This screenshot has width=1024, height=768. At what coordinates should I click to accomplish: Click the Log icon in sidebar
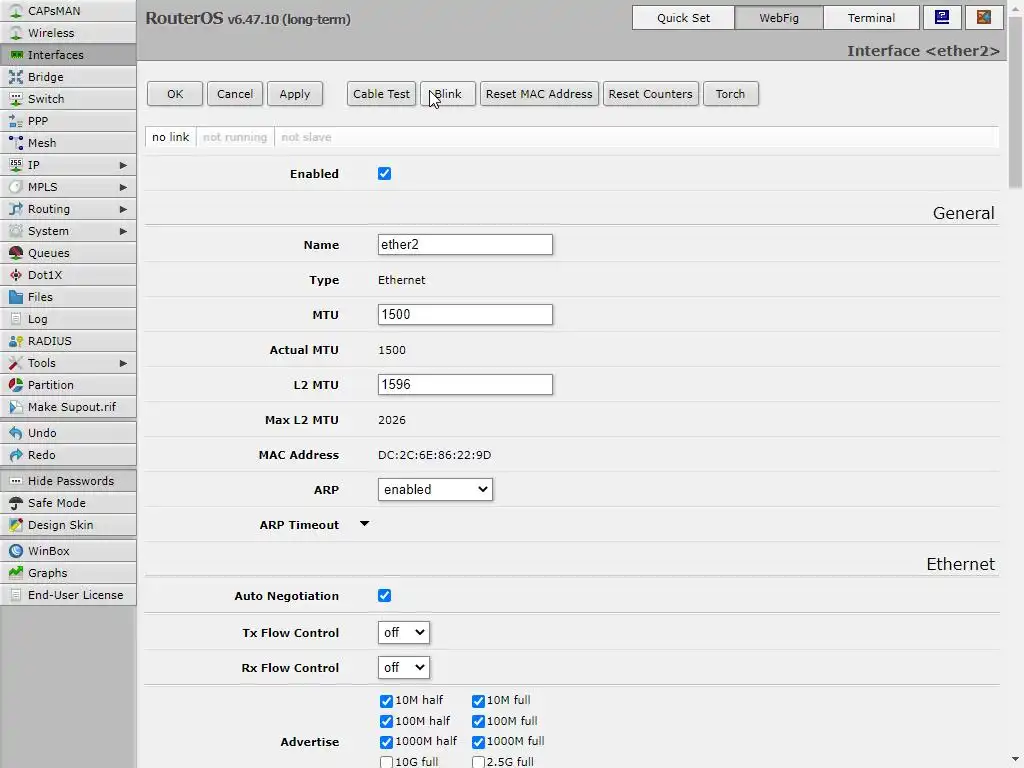[16, 319]
